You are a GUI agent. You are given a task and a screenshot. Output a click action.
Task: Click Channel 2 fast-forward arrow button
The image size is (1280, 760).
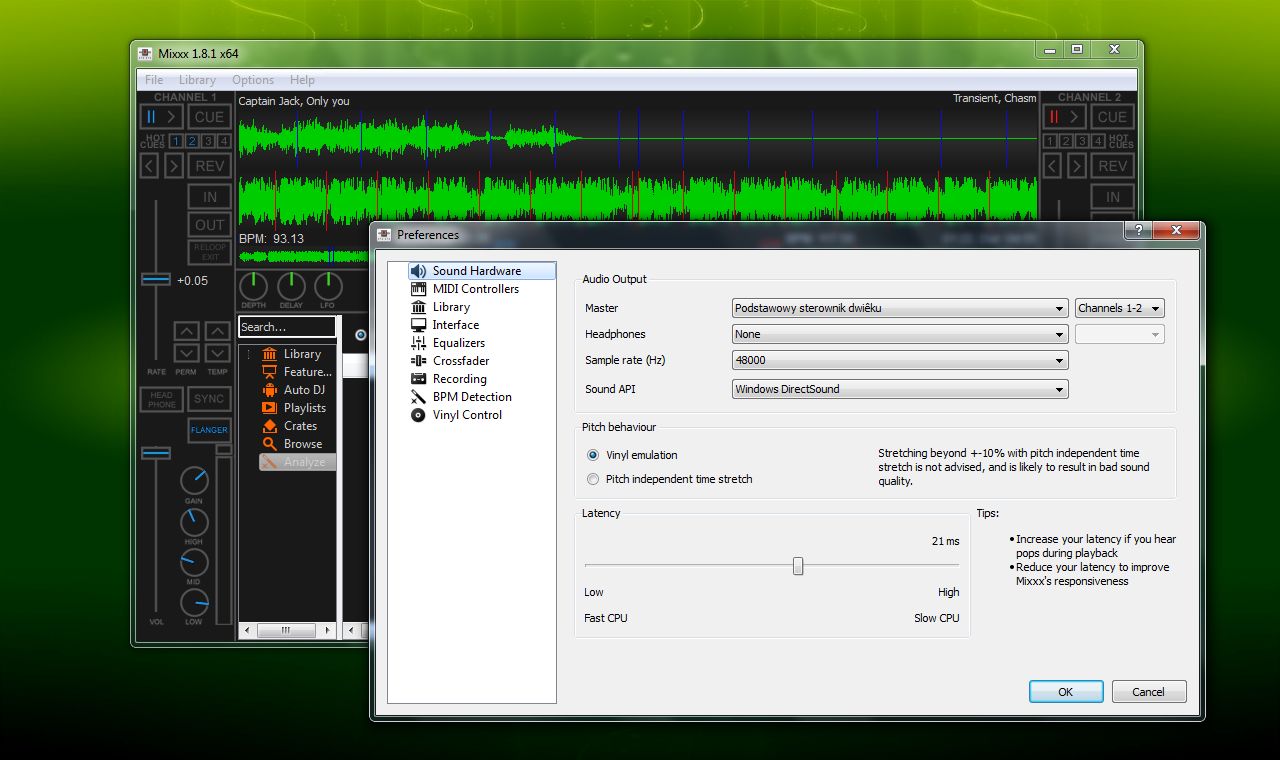pos(1076,166)
